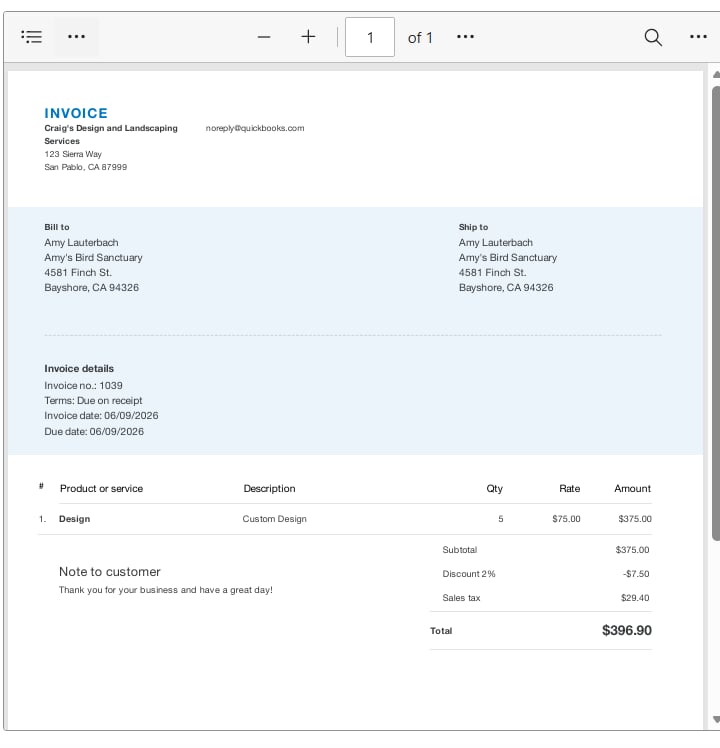Click 'Bayshore, CA 94326' under Ship to
Image resolution: width=720 pixels, height=748 pixels.
(x=506, y=288)
